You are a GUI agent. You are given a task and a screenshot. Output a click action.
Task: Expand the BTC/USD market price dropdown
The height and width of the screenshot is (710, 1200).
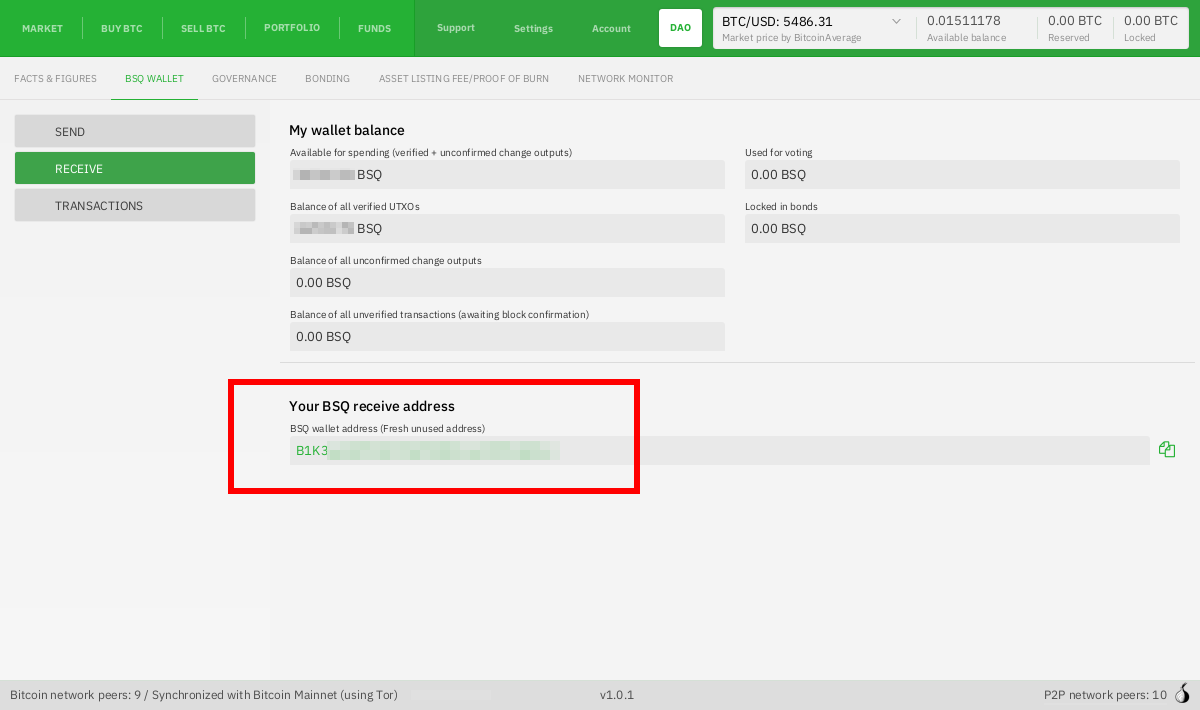tap(895, 21)
